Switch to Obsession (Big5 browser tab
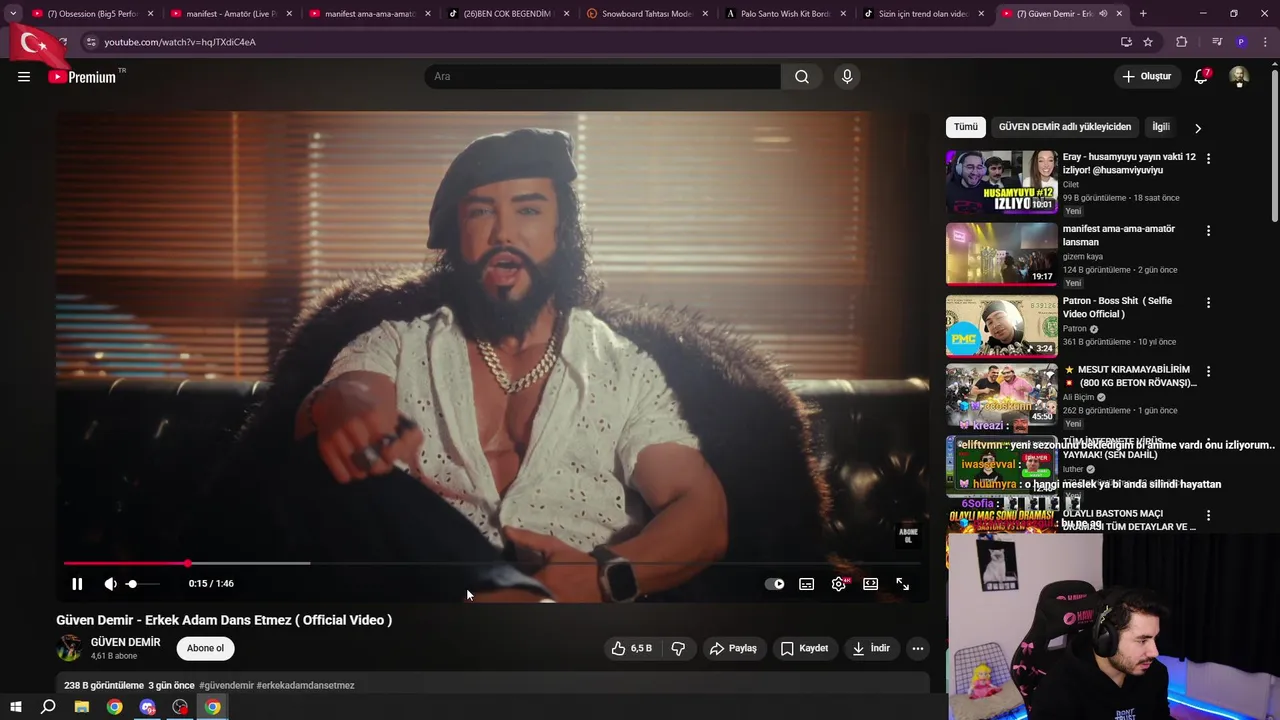The width and height of the screenshot is (1280, 720). pos(94,14)
